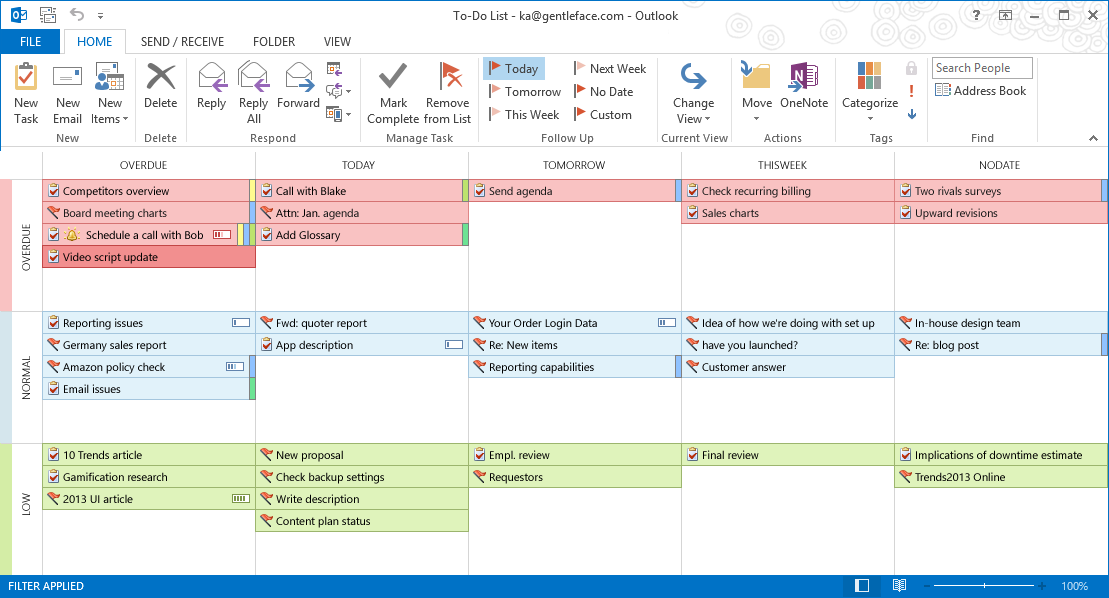The width and height of the screenshot is (1109, 598).
Task: Flag for follow up Today
Action: 514,69
